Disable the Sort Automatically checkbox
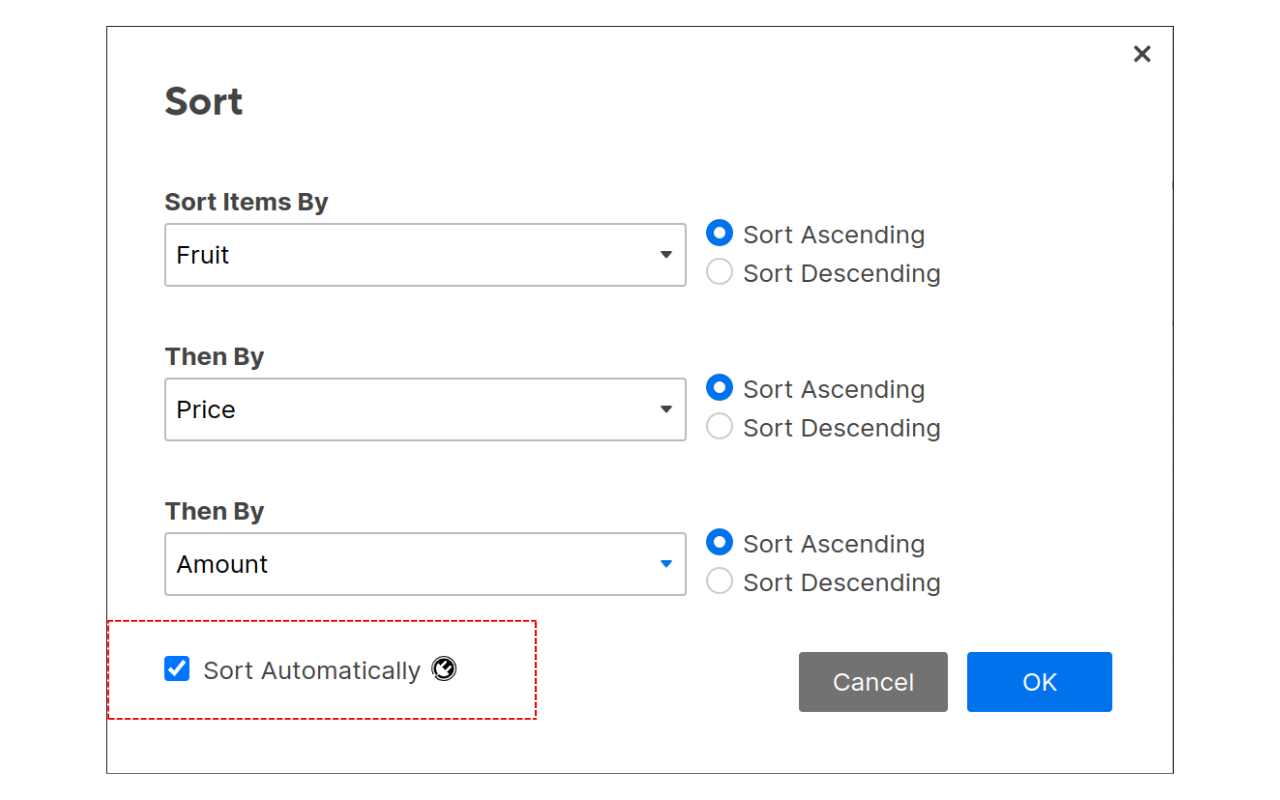The width and height of the screenshot is (1280, 800). 177,668
